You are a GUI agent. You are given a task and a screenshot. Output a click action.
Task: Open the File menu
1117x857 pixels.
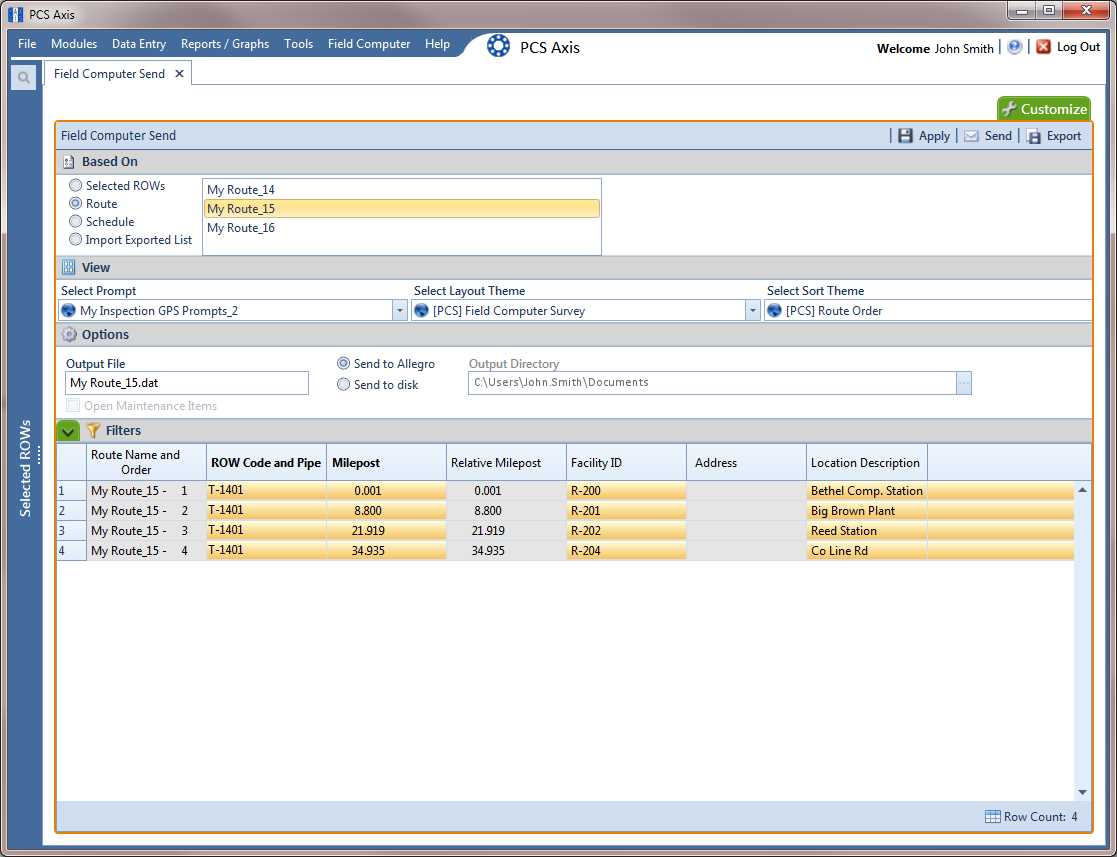27,43
